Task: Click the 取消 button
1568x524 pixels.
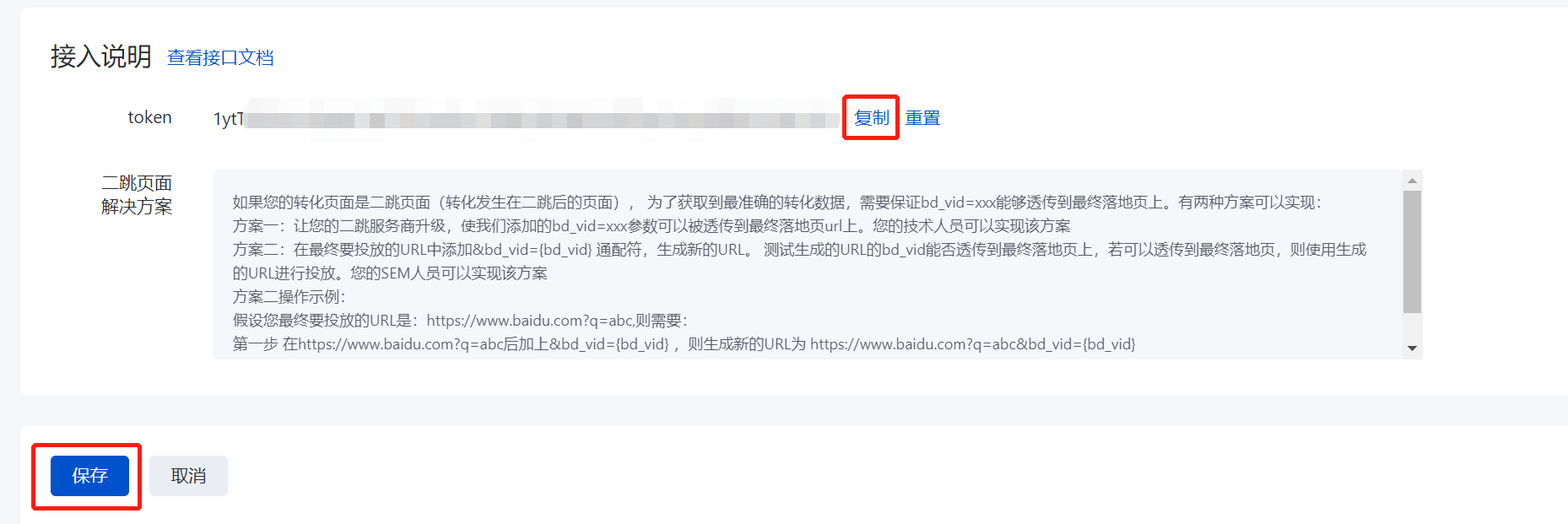Action: tap(188, 476)
